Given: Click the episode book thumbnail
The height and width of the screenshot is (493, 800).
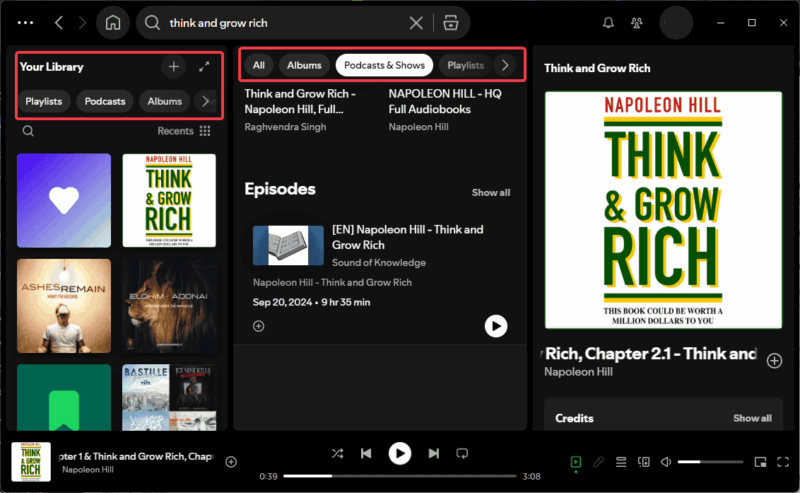Looking at the screenshot, I should pyautogui.click(x=288, y=245).
